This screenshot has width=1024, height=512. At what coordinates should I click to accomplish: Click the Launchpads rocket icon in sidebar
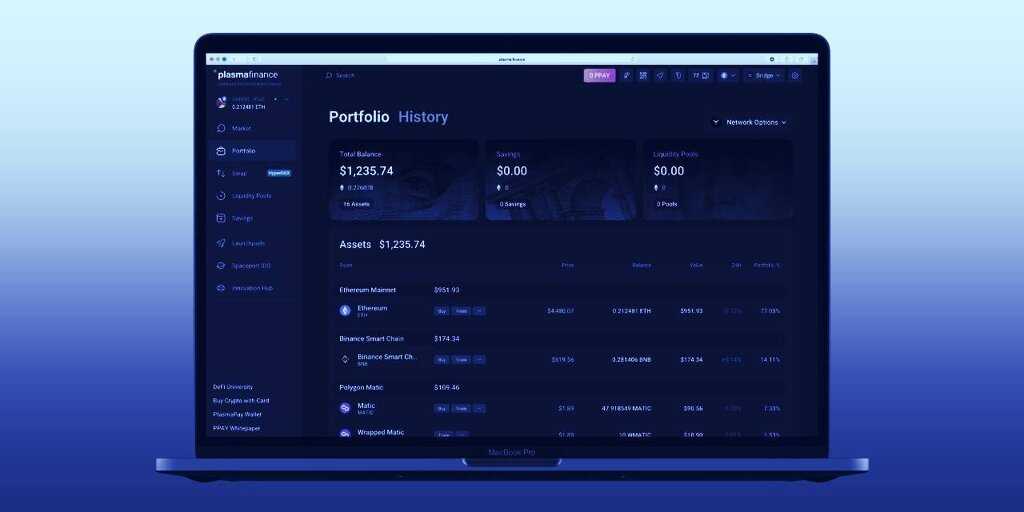point(221,243)
